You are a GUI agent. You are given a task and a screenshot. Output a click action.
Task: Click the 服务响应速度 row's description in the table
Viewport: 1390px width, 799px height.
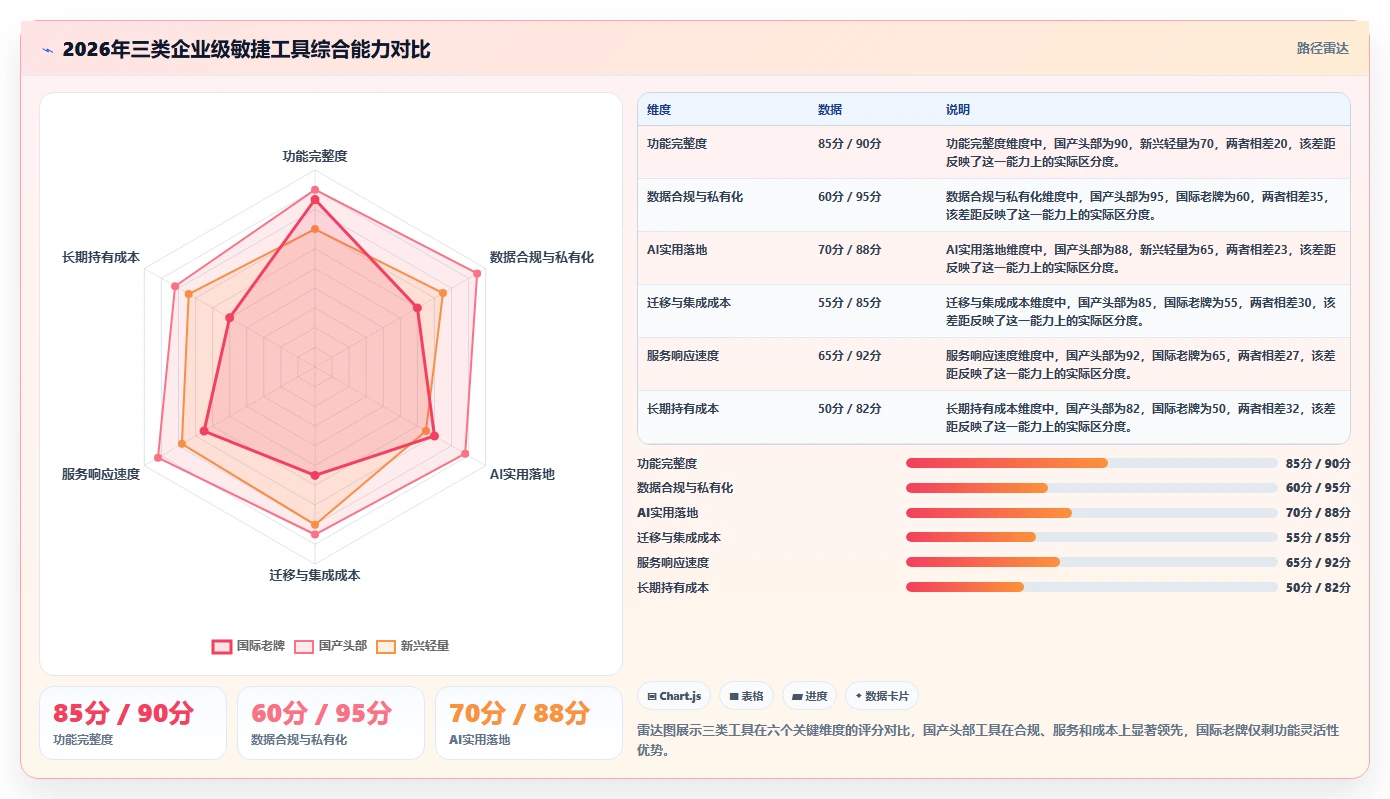tap(1141, 365)
